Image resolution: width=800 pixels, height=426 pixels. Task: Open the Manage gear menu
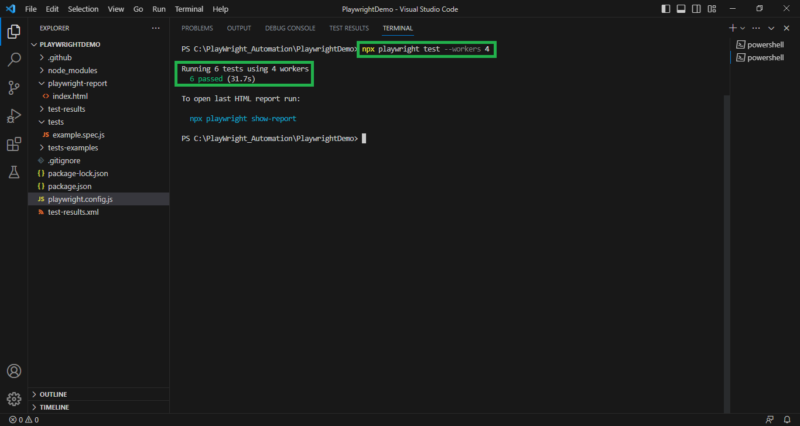14,398
